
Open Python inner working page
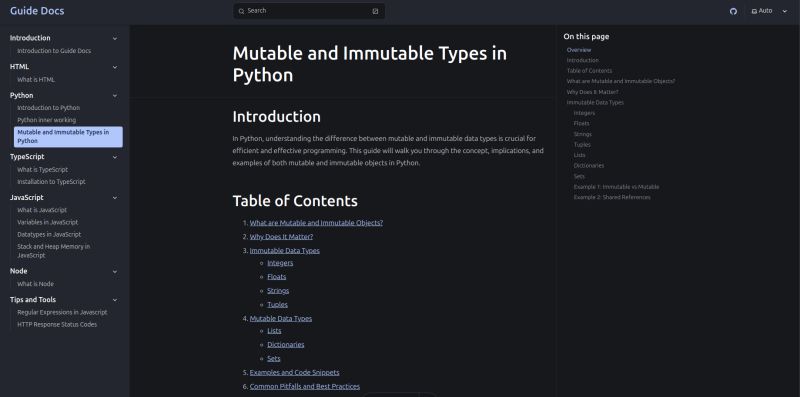46,120
